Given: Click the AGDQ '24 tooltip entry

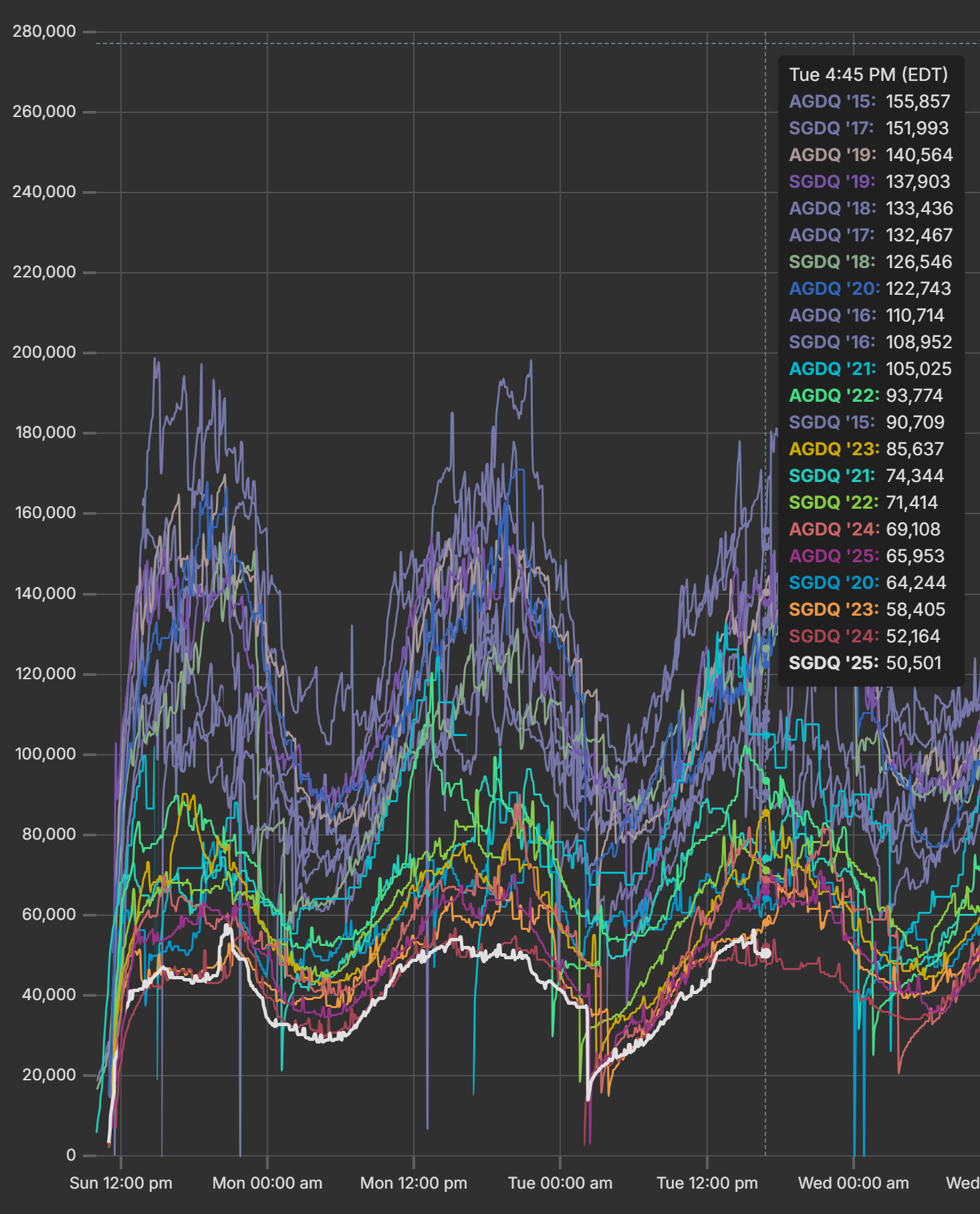Looking at the screenshot, I should pyautogui.click(x=865, y=529).
